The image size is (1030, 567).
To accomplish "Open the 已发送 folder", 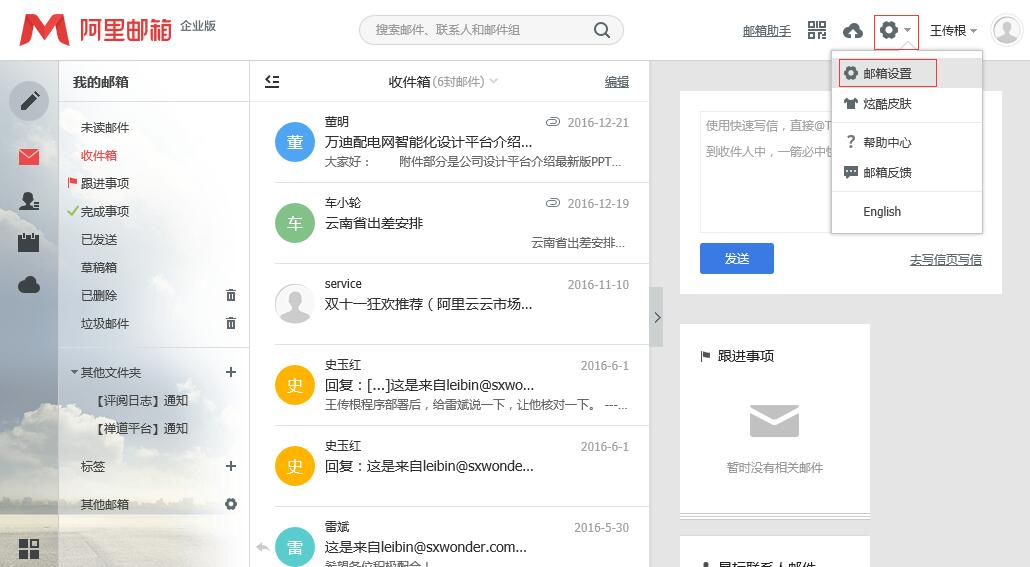I will 99,240.
